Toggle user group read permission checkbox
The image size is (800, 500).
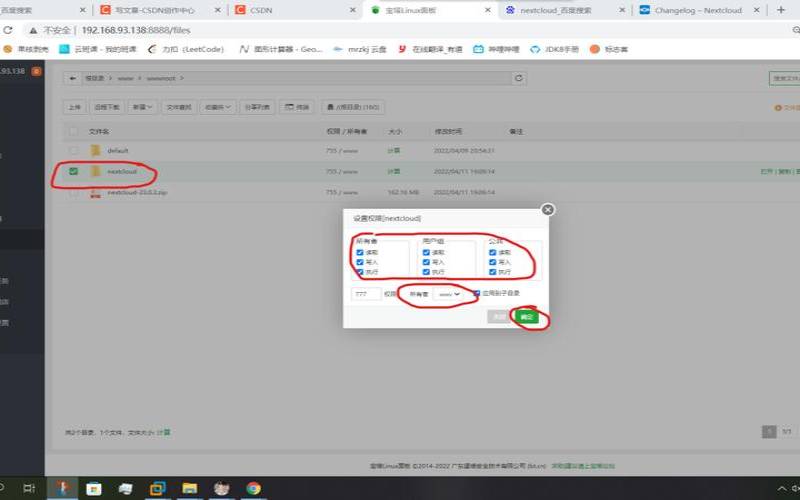point(426,253)
